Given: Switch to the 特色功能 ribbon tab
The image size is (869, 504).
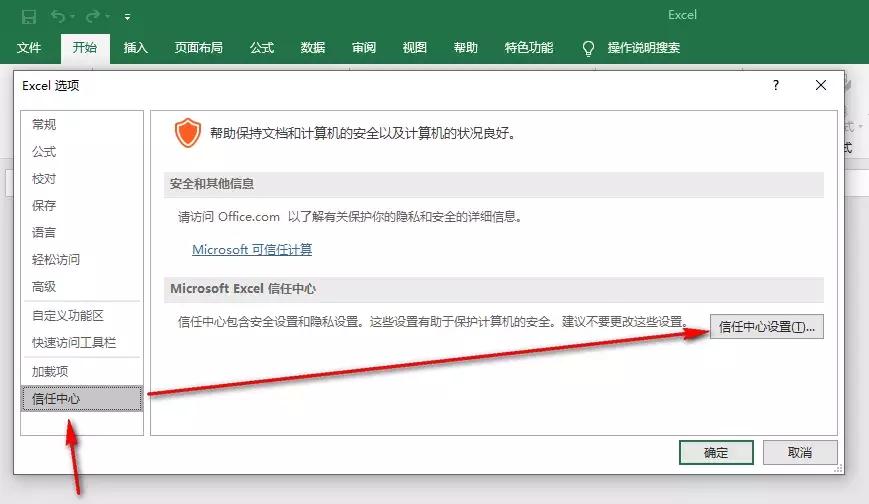Looking at the screenshot, I should (529, 48).
